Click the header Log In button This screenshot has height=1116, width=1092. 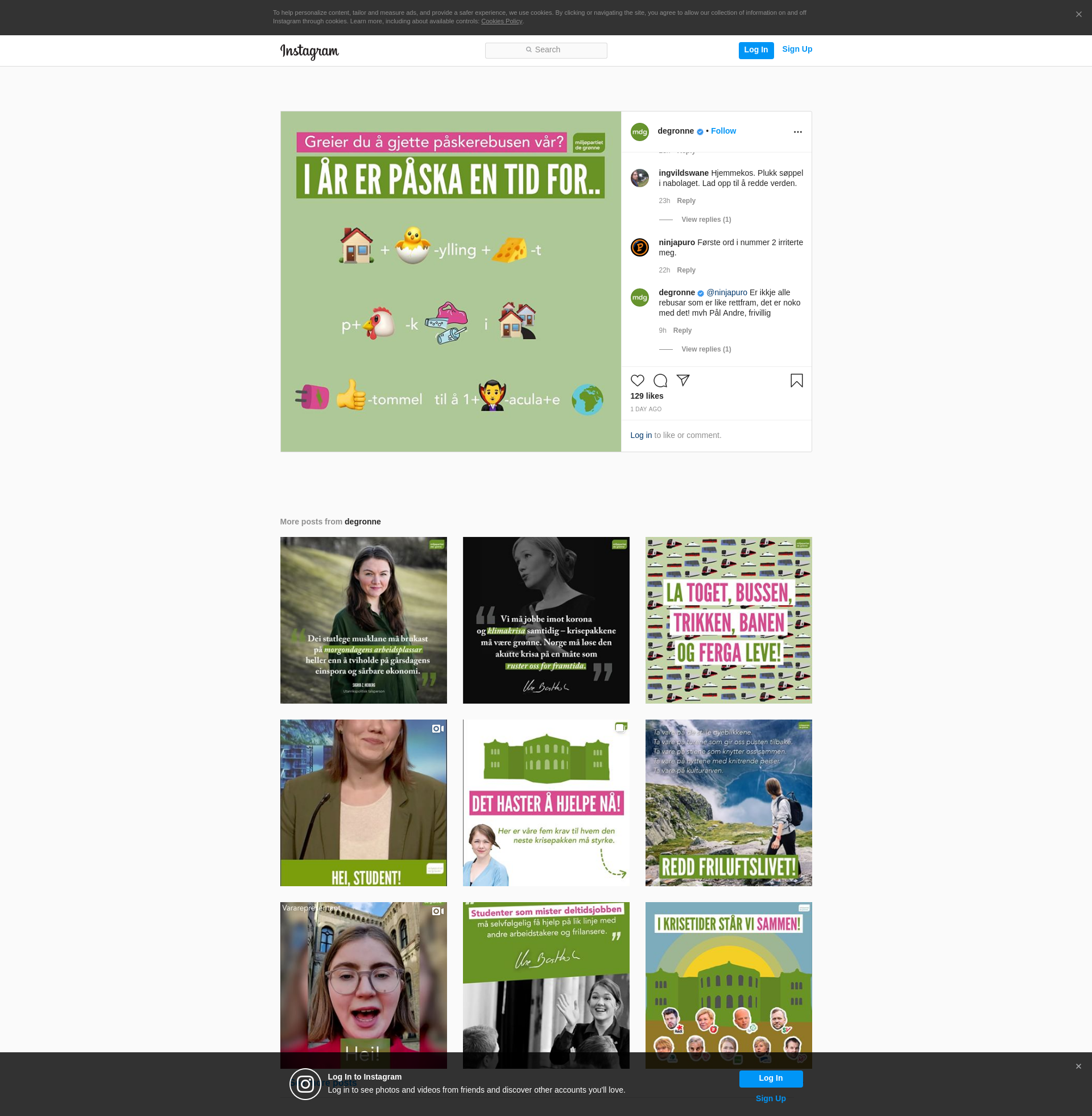(x=756, y=50)
